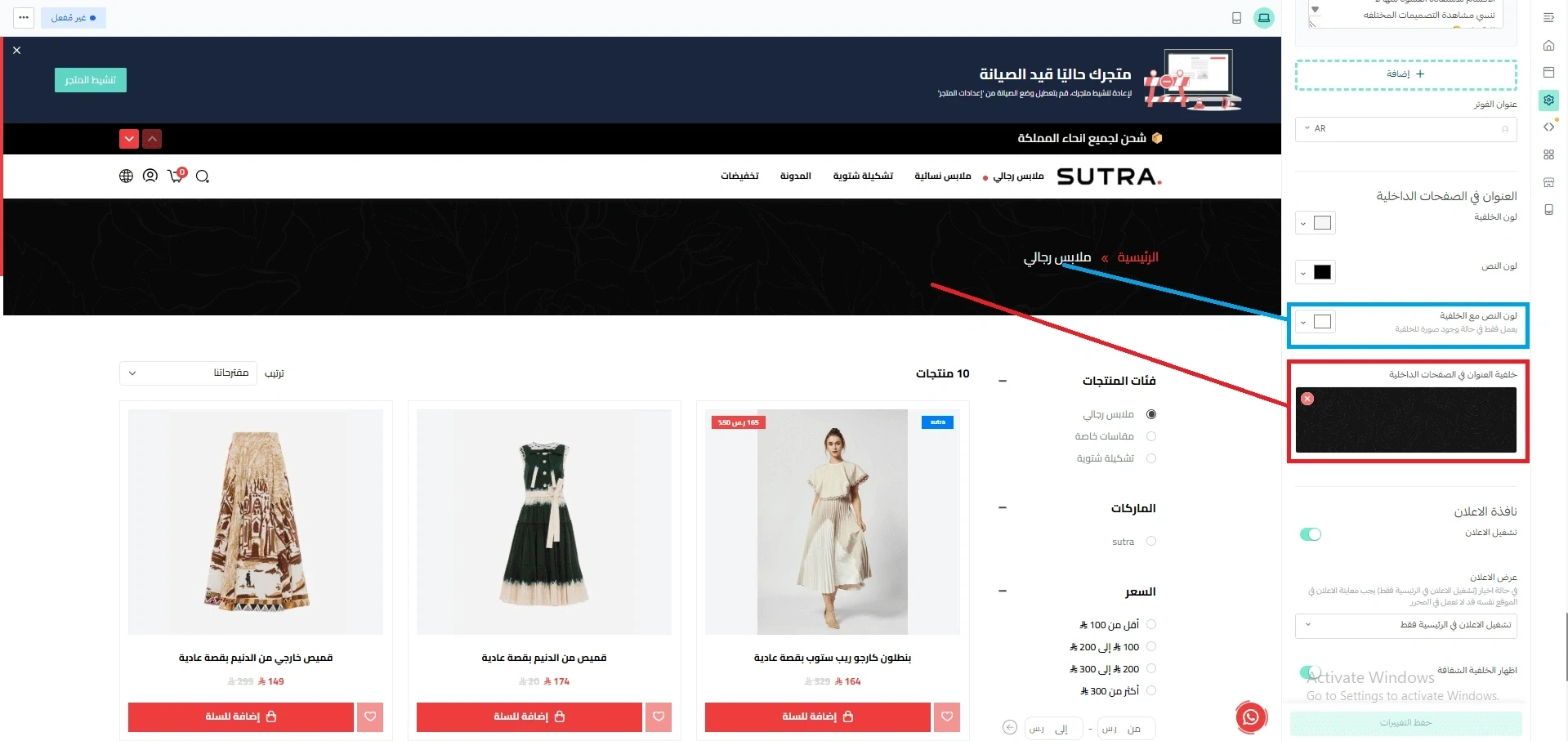Open the AR font dropdown
This screenshot has height=741, width=1568.
(x=1405, y=129)
